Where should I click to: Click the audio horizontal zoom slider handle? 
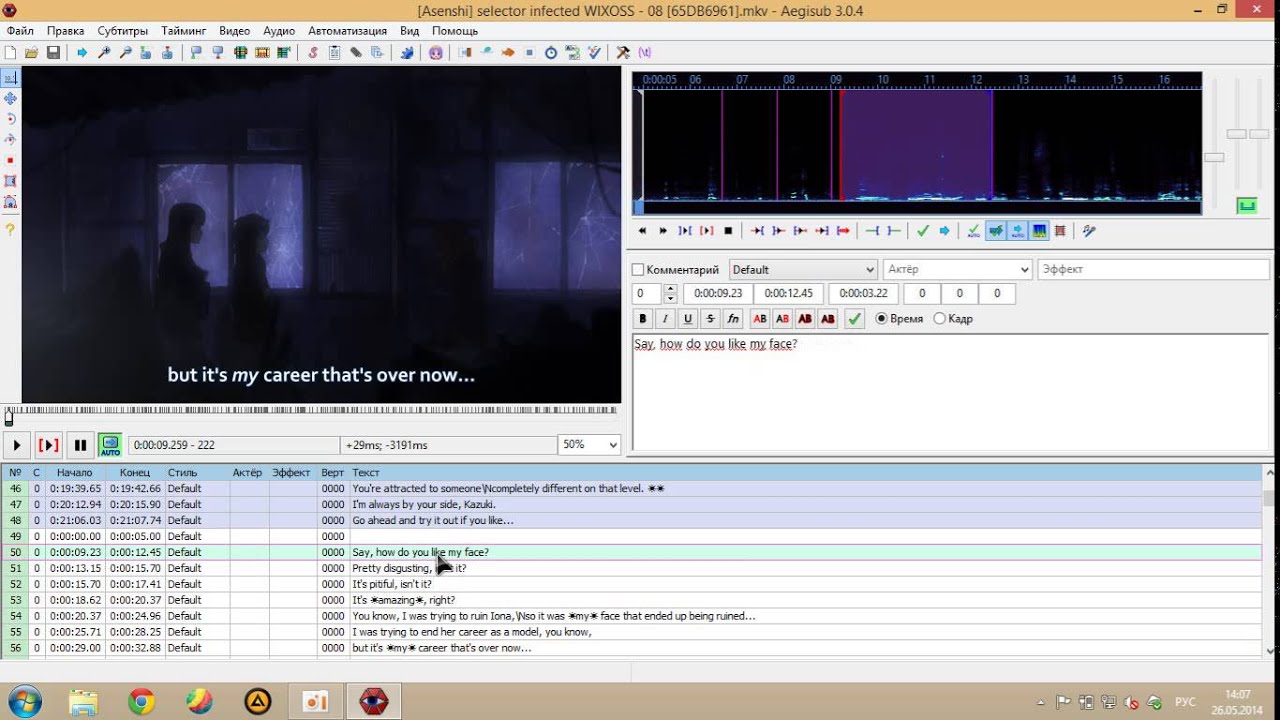coord(1214,157)
